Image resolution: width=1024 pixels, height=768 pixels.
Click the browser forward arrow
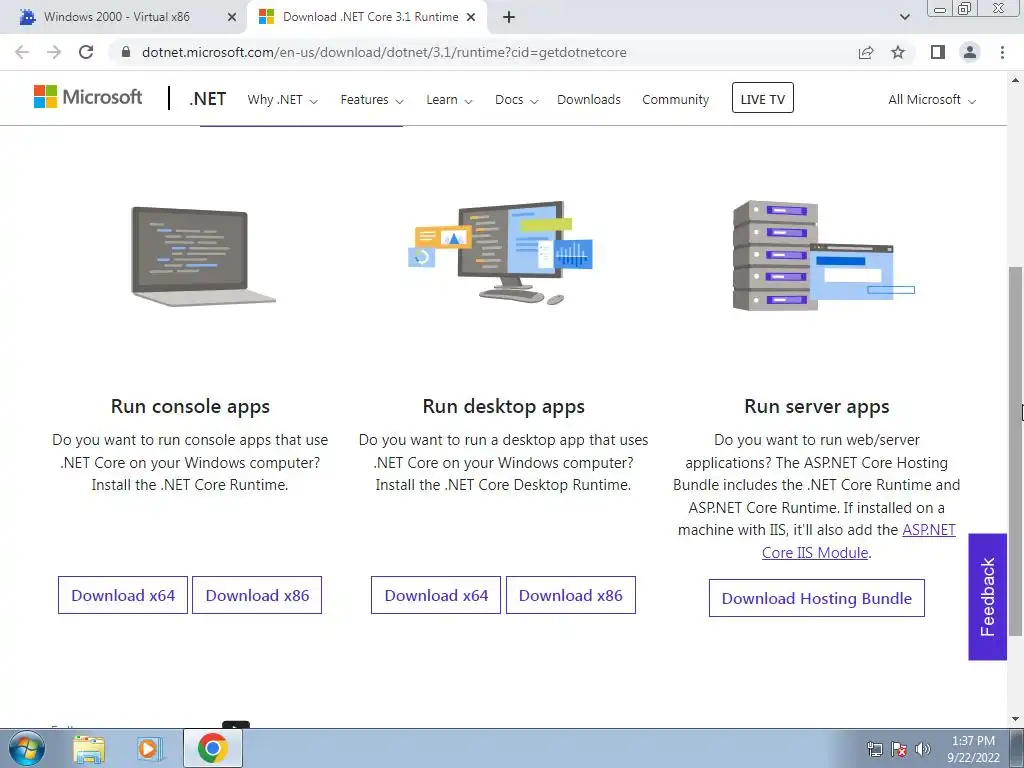coord(54,52)
